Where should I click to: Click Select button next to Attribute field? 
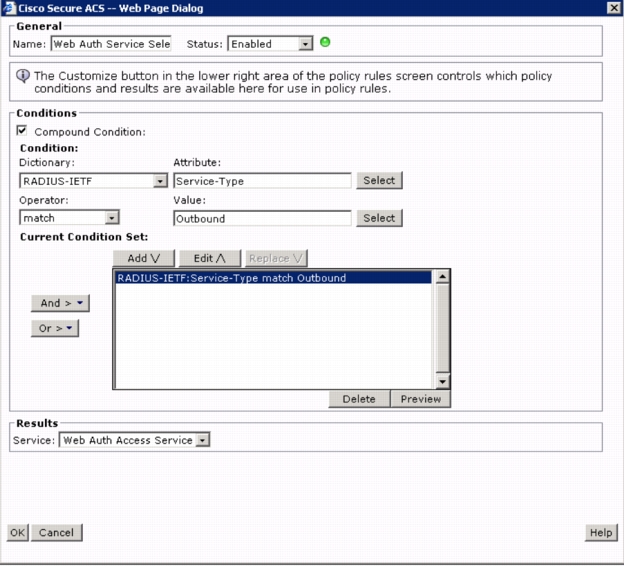click(x=379, y=180)
